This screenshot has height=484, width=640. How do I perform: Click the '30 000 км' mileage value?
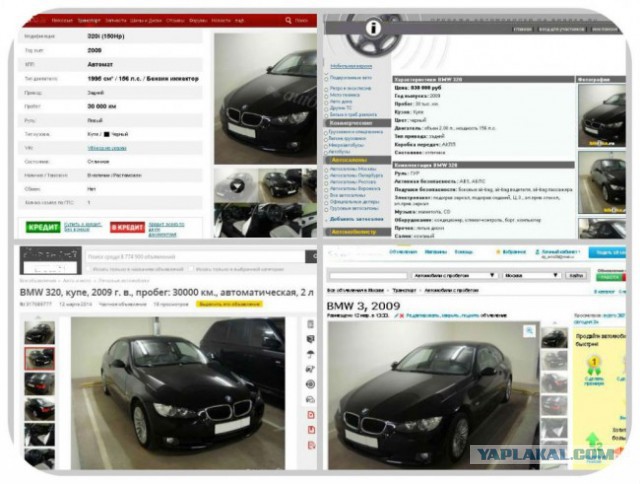pyautogui.click(x=102, y=106)
